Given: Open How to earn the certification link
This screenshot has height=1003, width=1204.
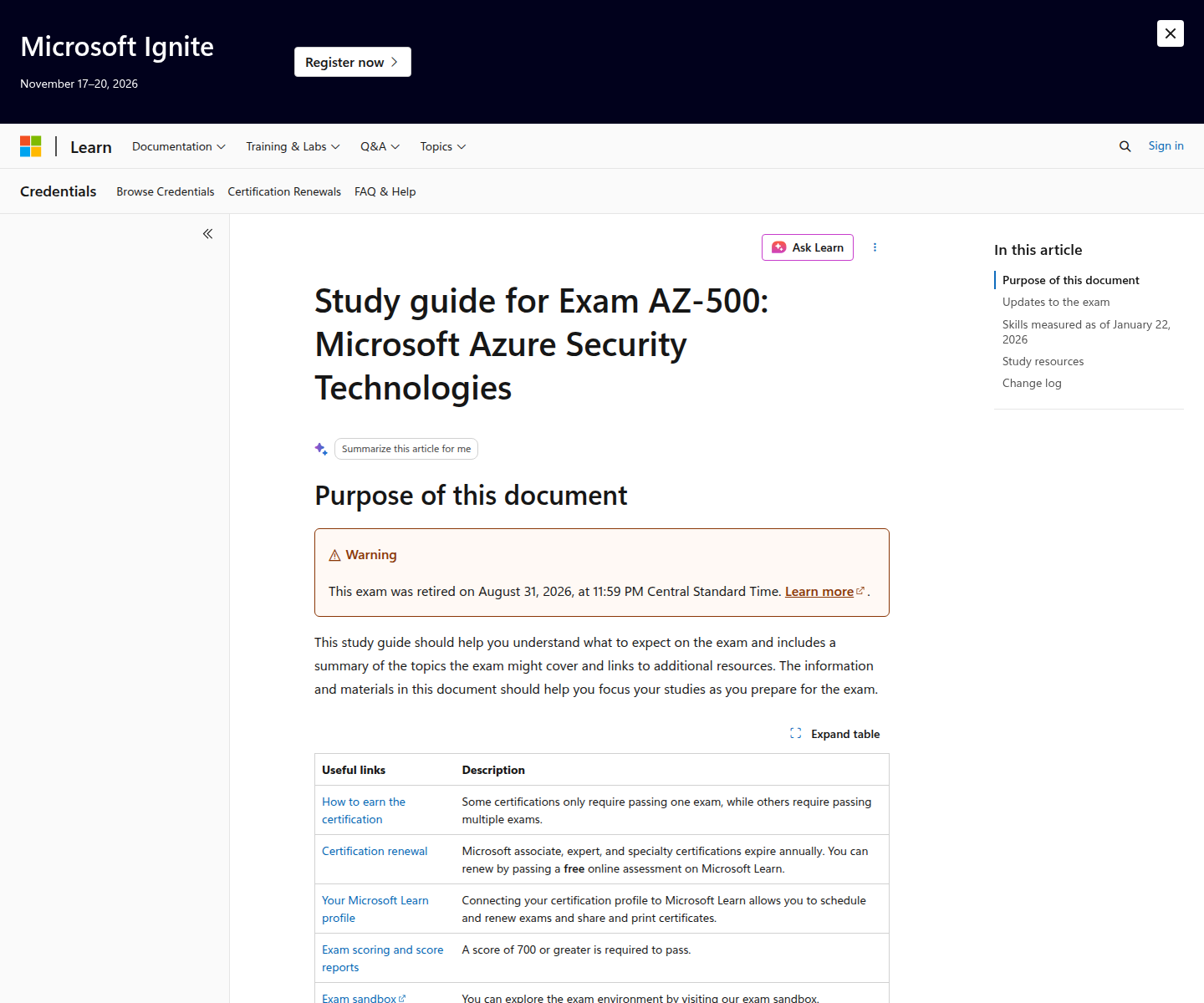Looking at the screenshot, I should pyautogui.click(x=364, y=811).
